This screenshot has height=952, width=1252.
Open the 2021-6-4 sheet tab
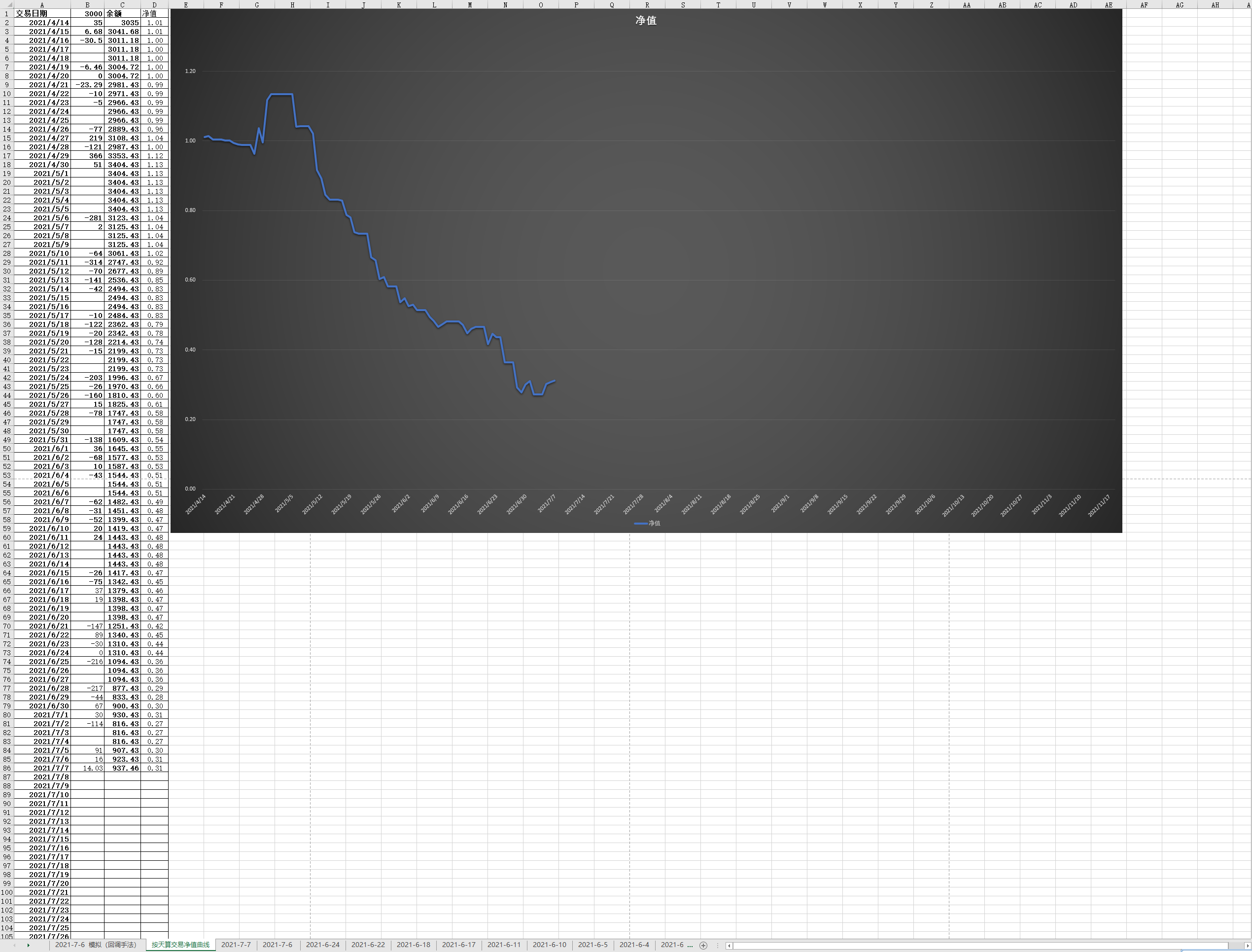(634, 945)
